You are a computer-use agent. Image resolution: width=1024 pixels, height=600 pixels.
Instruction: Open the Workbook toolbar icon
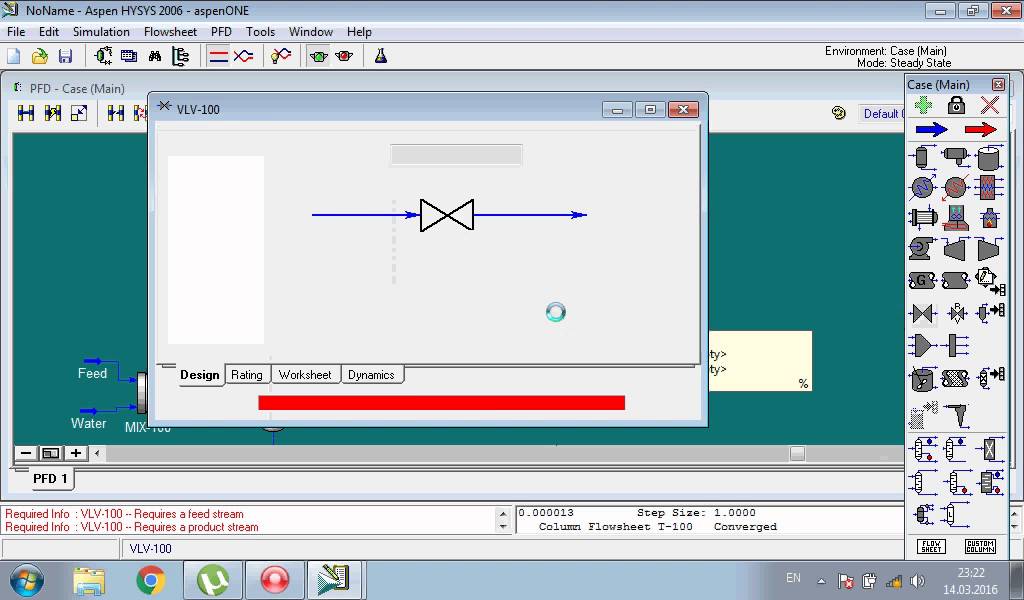129,56
